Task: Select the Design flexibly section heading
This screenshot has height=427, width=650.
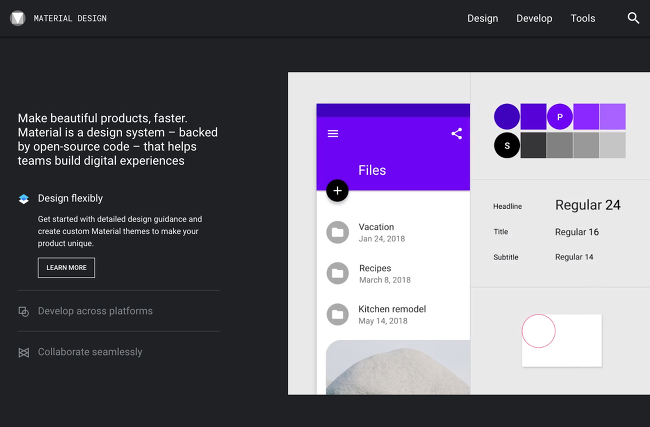Action: [70, 199]
